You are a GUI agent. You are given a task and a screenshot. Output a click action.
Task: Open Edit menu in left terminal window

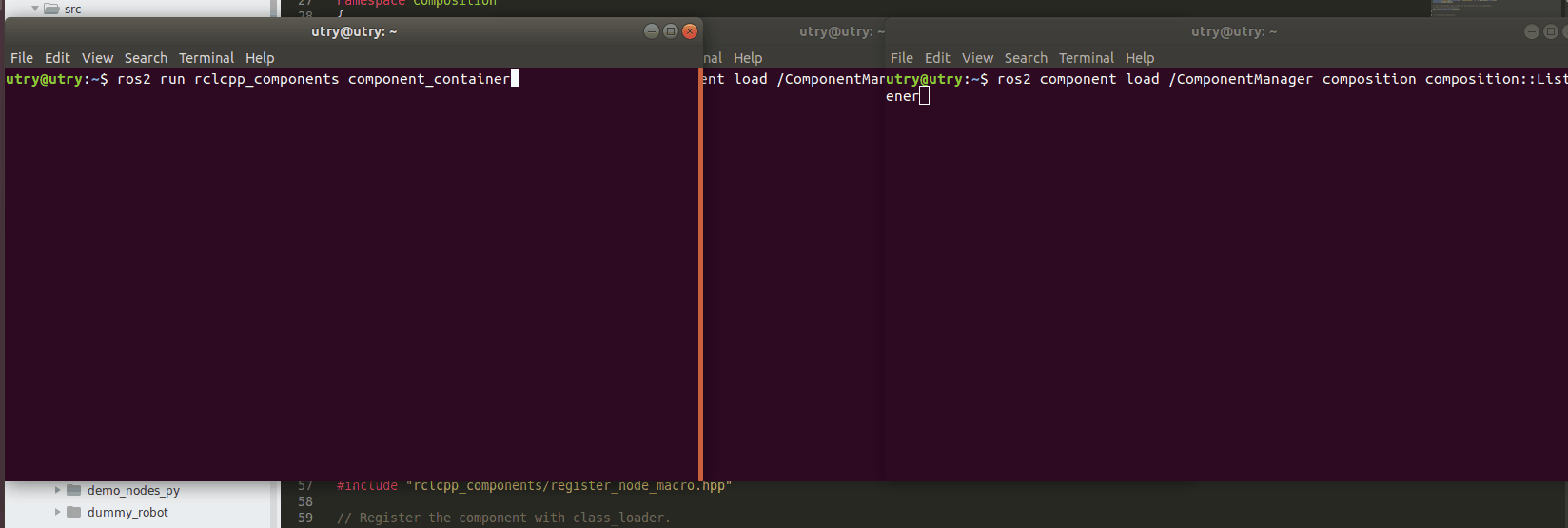[x=57, y=58]
